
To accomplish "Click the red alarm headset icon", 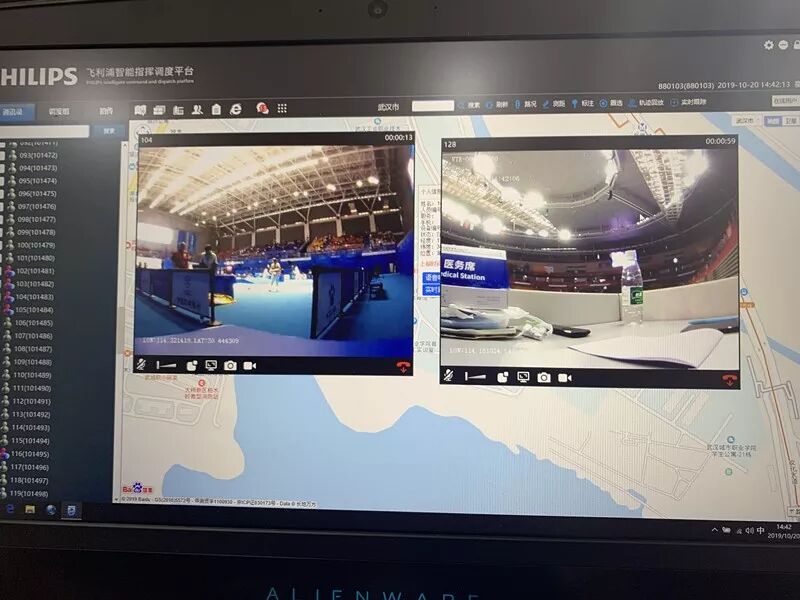I will click(x=262, y=108).
